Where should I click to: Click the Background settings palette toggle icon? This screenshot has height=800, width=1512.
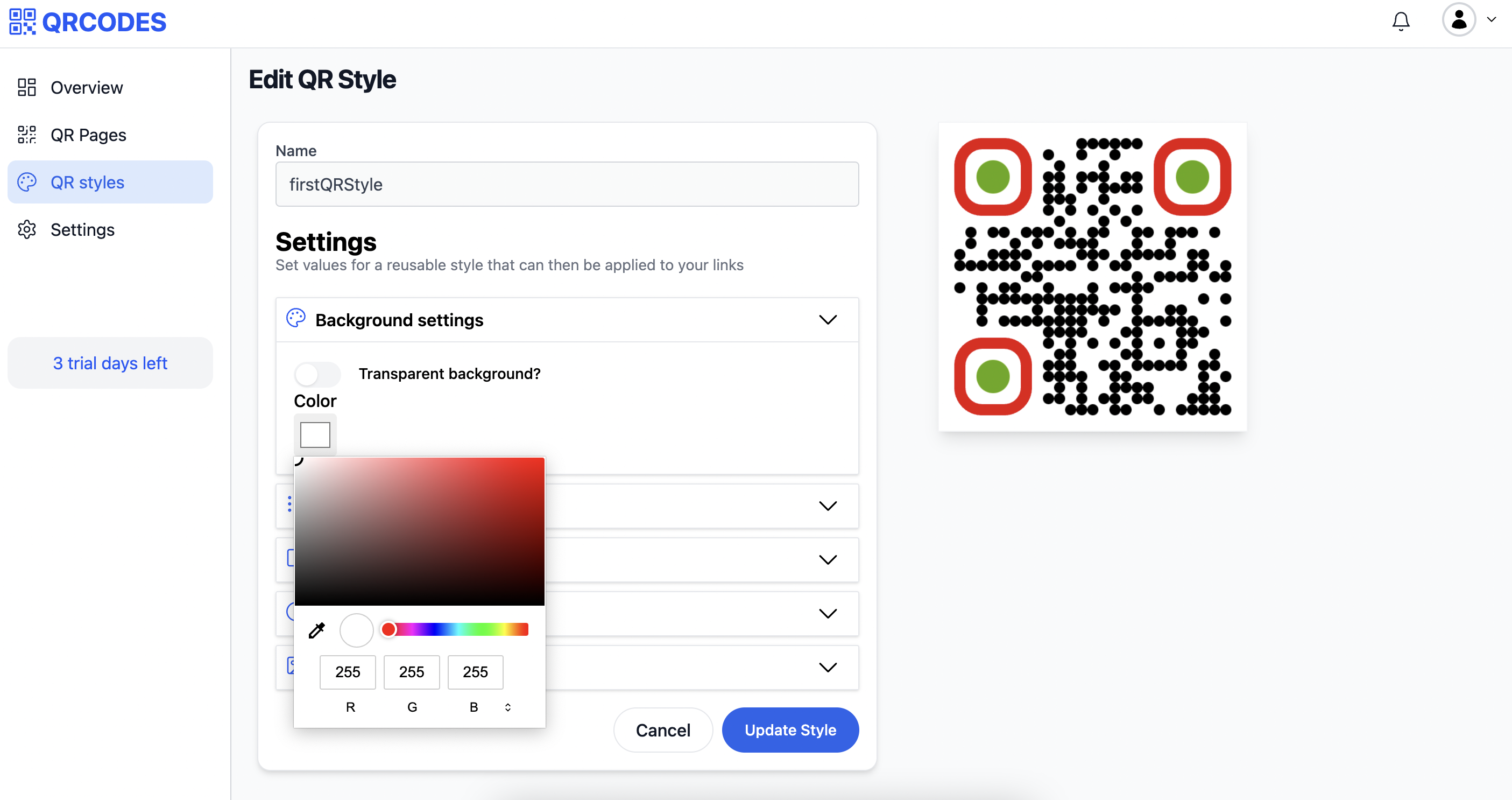tap(296, 318)
